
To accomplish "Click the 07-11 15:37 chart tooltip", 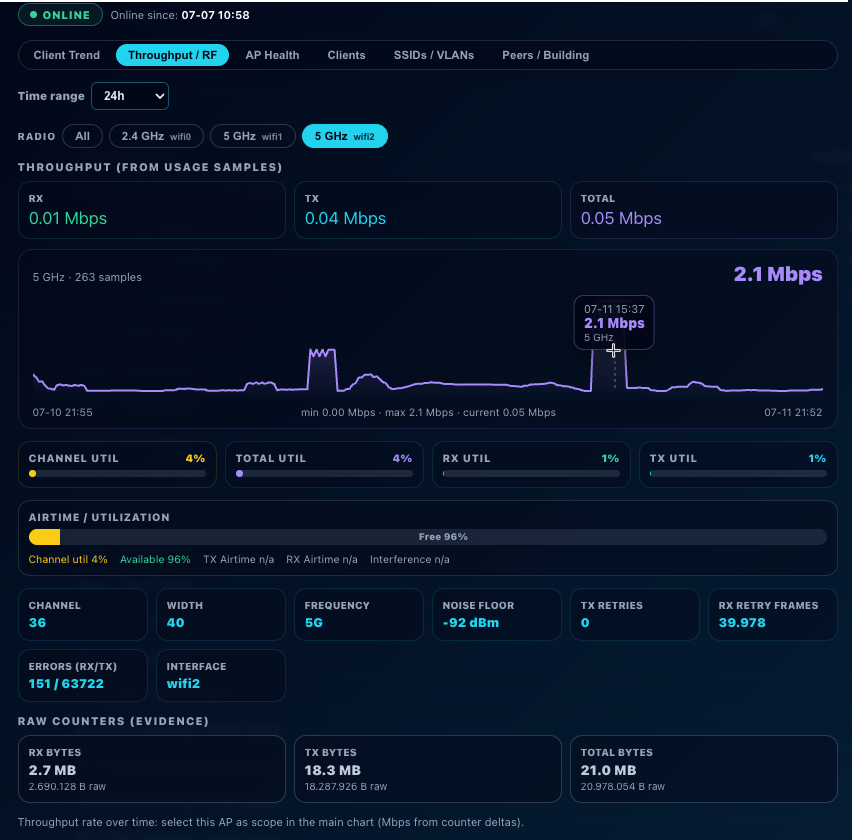I will pos(614,322).
